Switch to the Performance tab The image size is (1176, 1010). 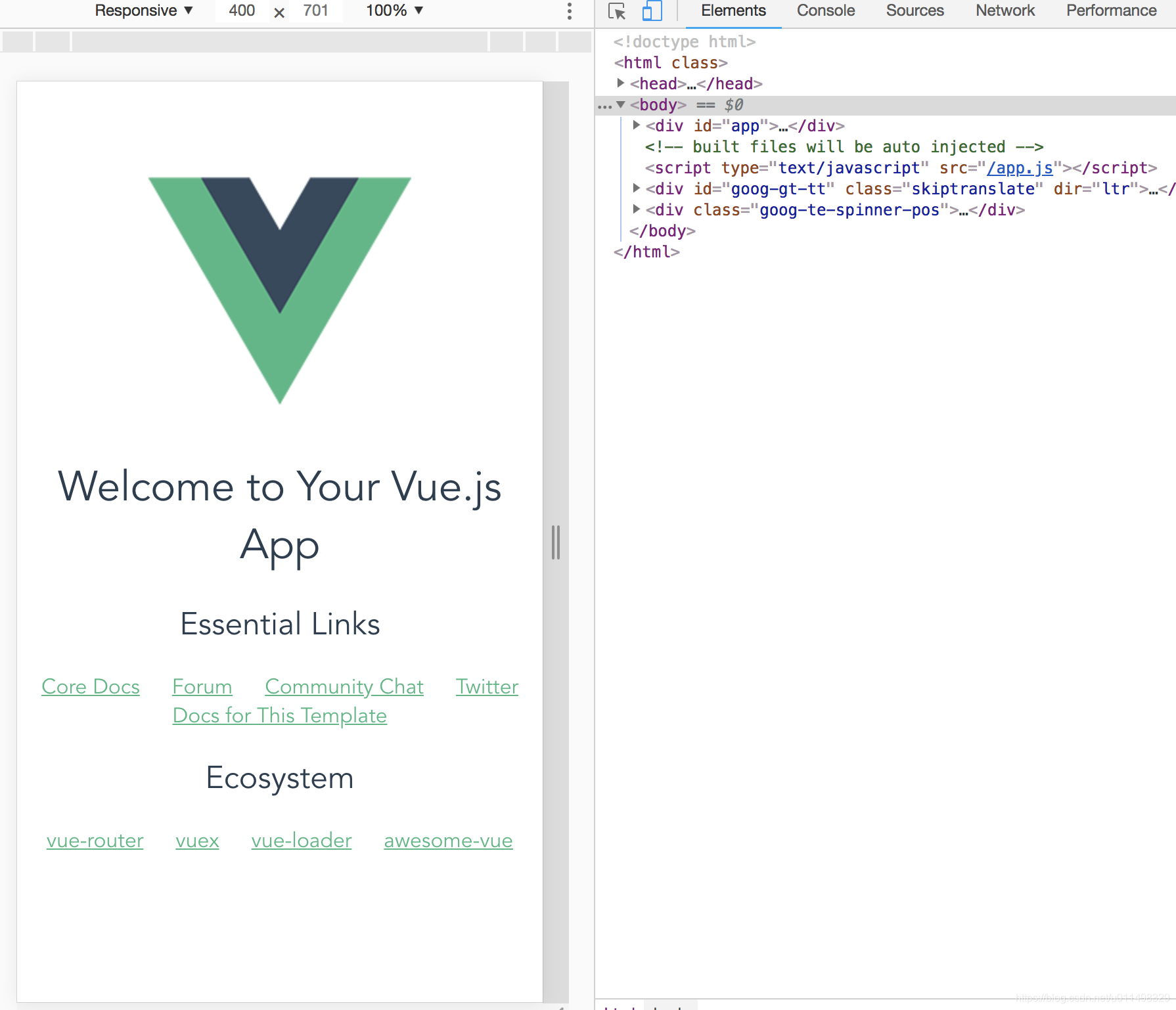1111,11
